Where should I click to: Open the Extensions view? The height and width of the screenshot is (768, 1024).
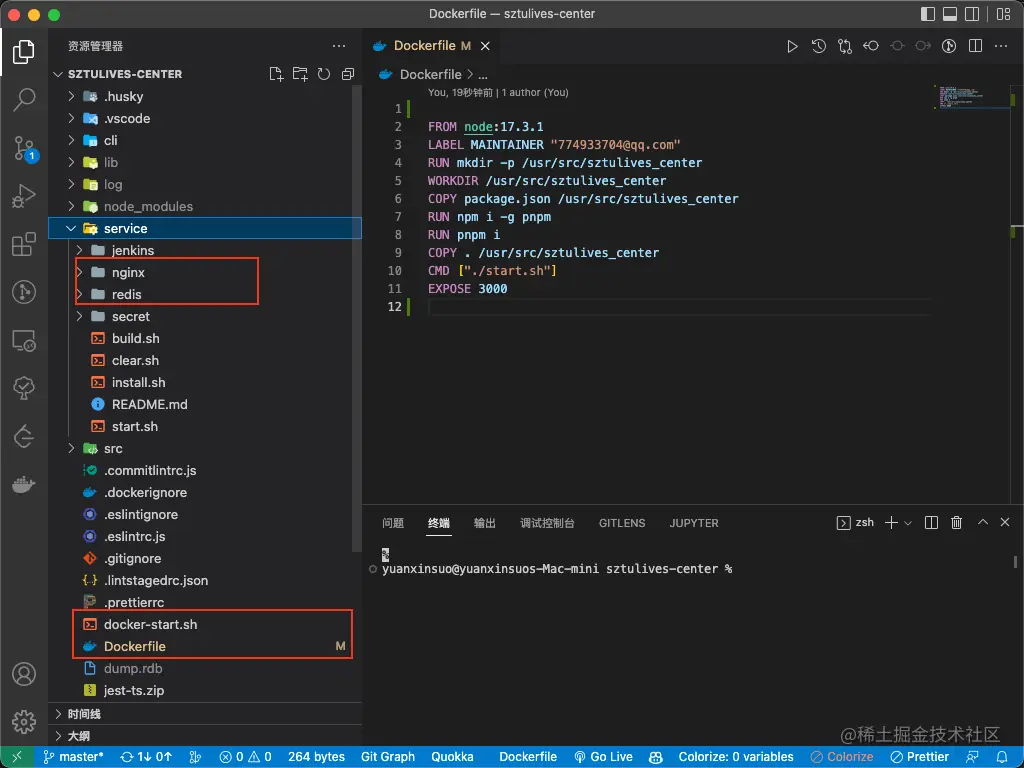[x=24, y=245]
